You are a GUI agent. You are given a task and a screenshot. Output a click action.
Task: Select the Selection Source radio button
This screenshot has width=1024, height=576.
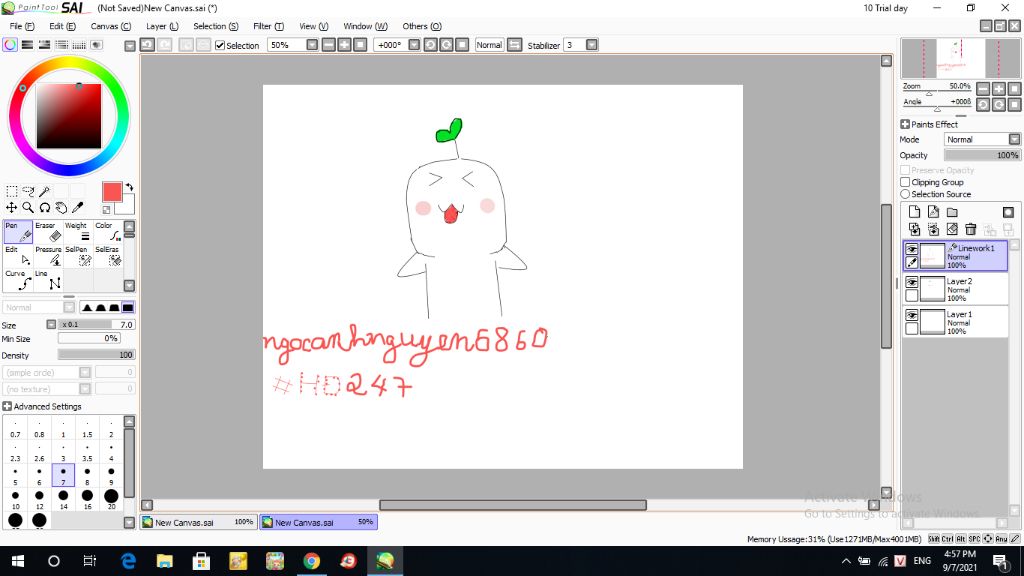[x=905, y=194]
